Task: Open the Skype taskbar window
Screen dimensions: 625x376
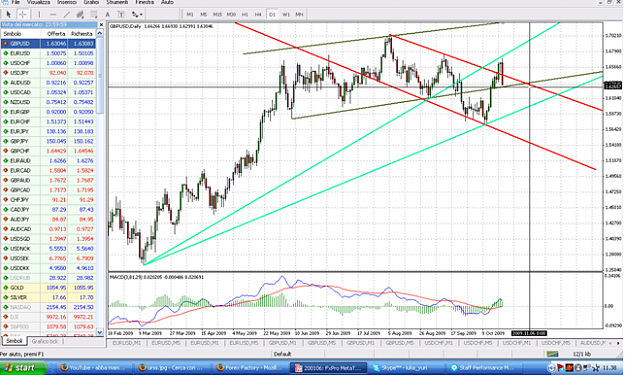Action: 405,368
